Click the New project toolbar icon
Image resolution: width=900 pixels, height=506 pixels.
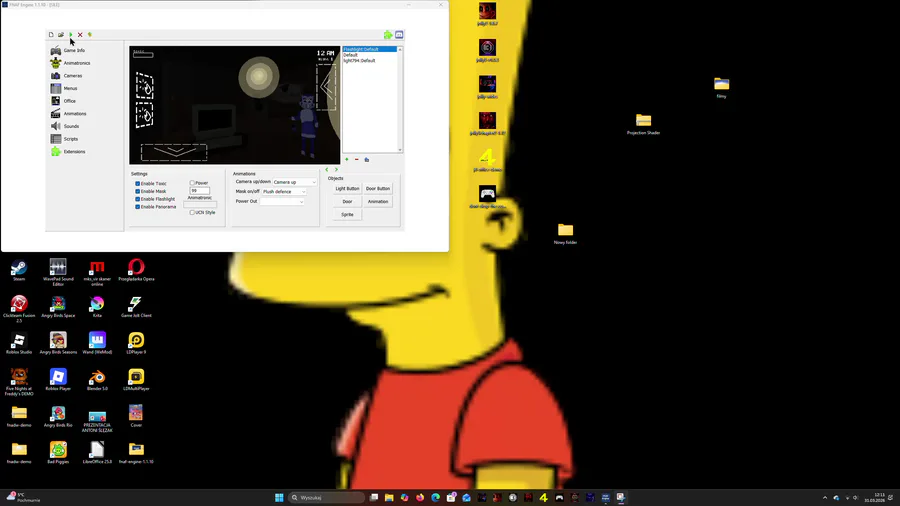click(x=51, y=34)
